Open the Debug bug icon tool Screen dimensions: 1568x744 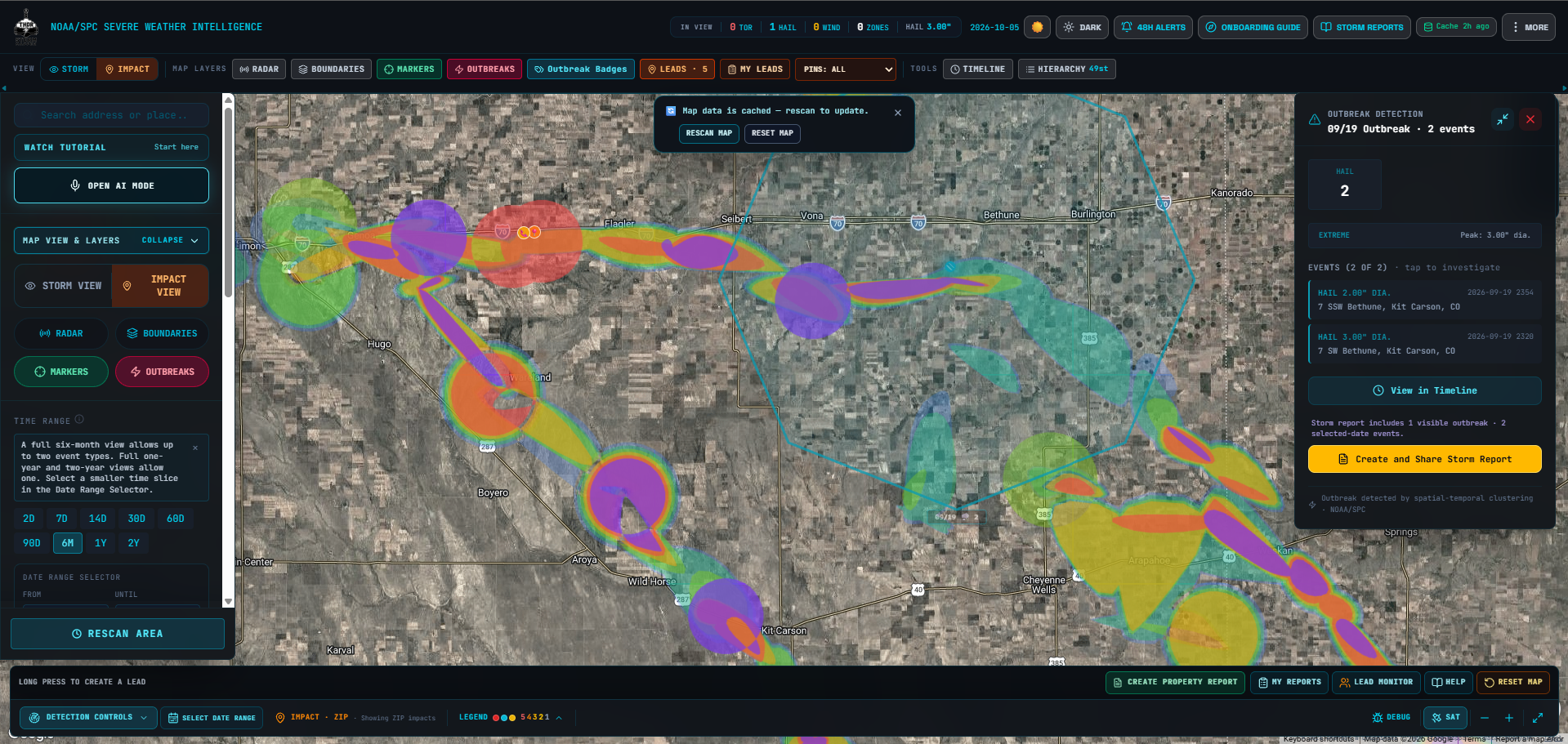[x=1392, y=718]
